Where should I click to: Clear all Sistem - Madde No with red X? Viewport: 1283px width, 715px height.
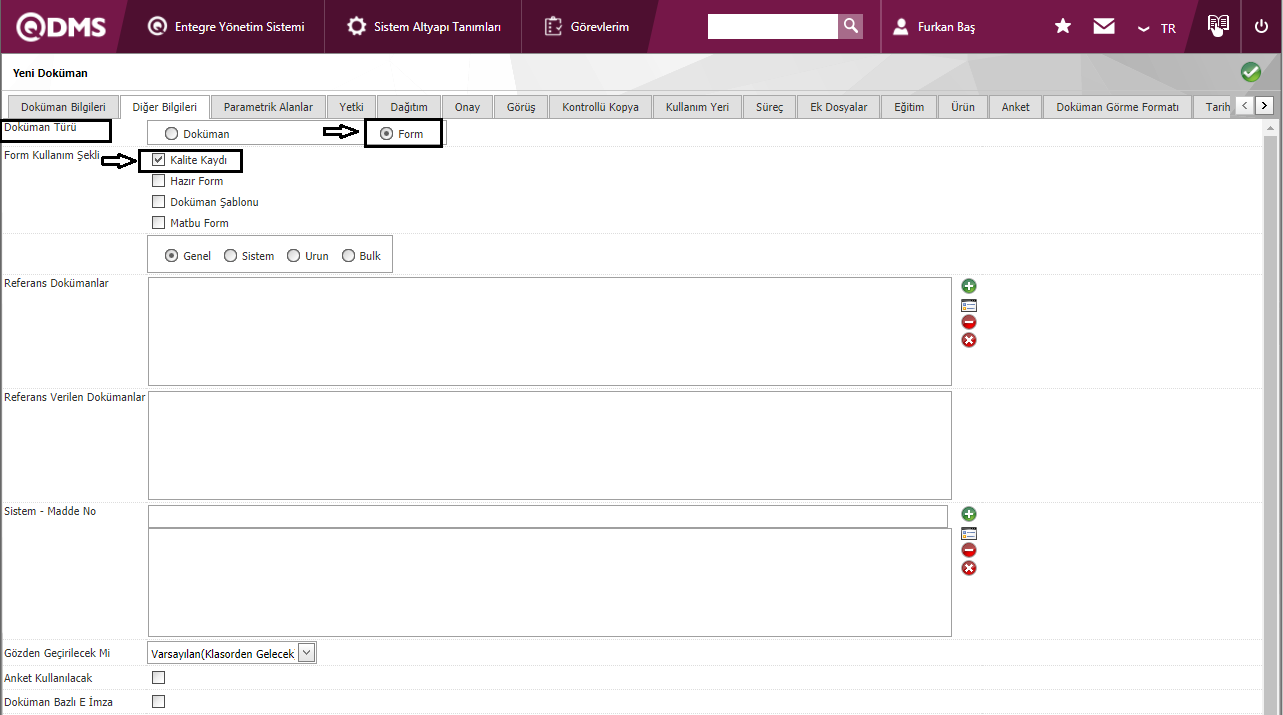[x=968, y=568]
